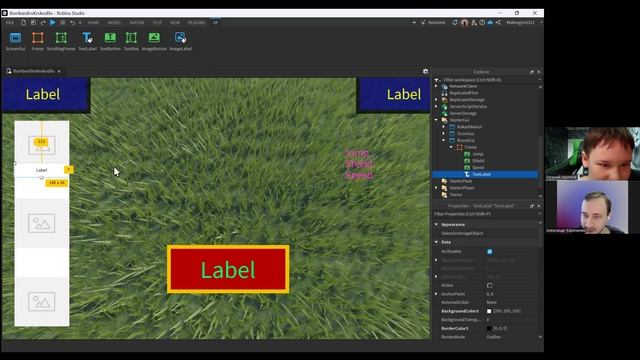Select StarterPlayer in Explorer
640x360 pixels.
click(462, 188)
